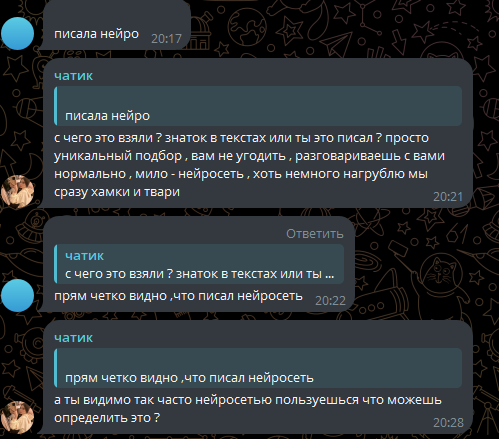Open sender name 'чатик' in 20:28 message
Viewport: 499px width, 439px height.
73,338
